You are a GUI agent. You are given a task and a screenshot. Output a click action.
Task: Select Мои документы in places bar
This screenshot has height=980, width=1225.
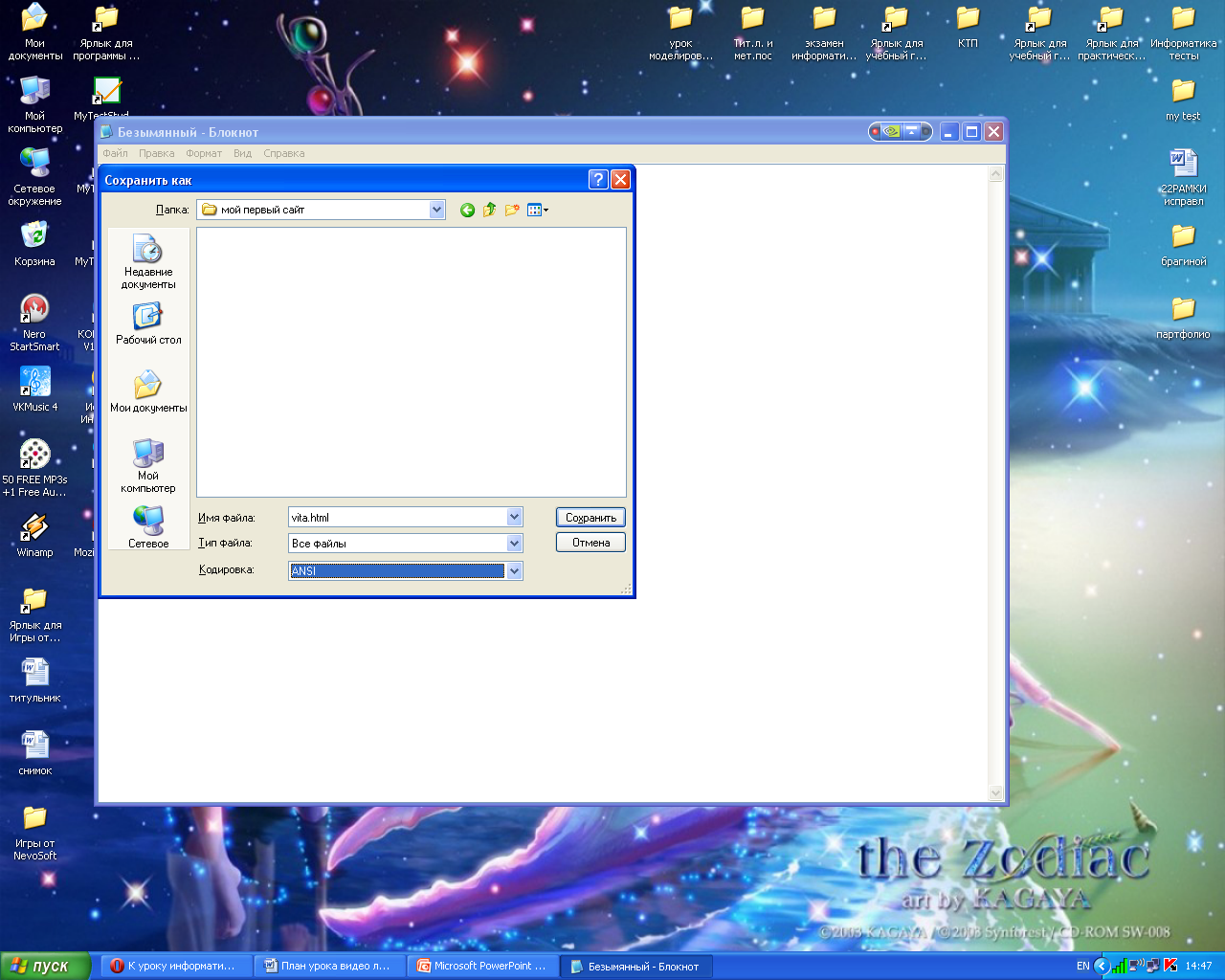click(x=148, y=392)
